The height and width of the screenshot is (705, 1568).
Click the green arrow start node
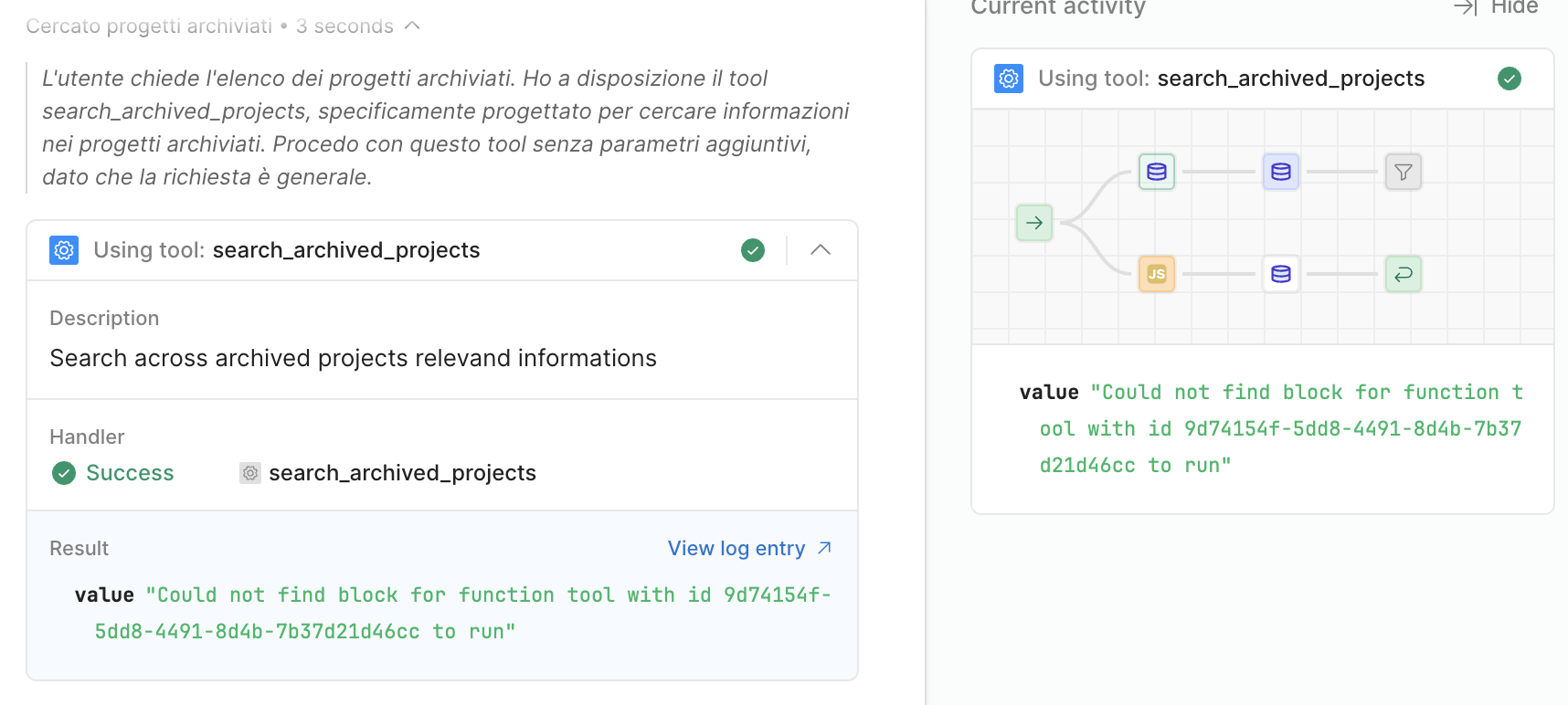[1033, 223]
